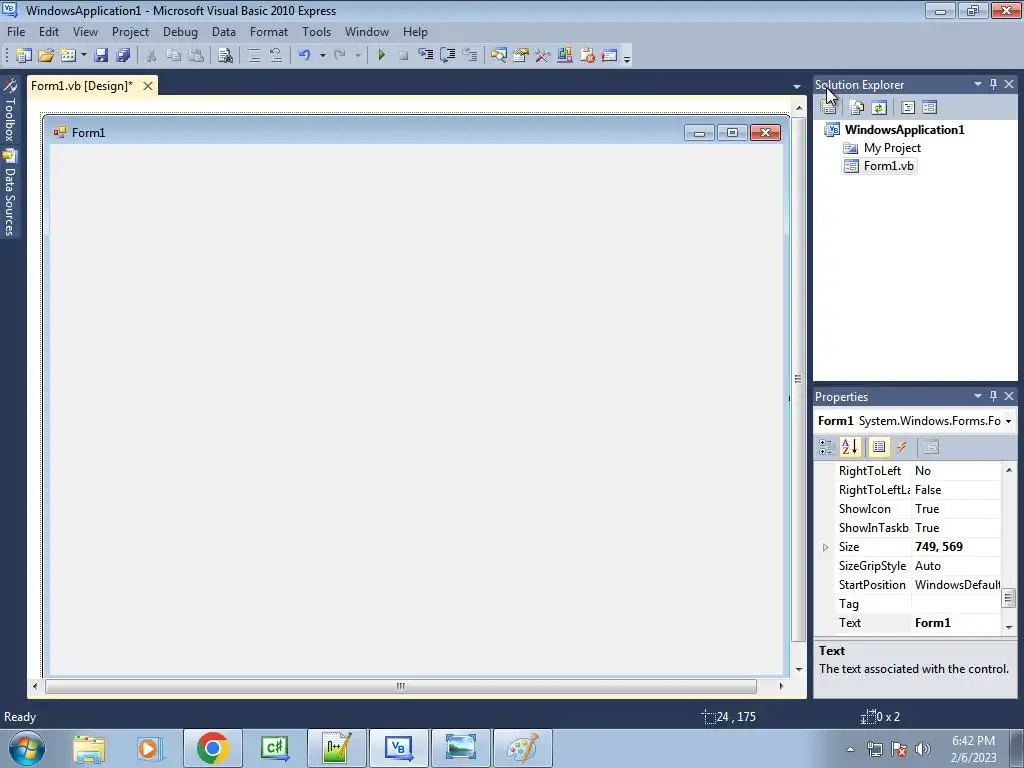This screenshot has width=1024, height=768.
Task: Toggle auto-hide pin on Solution Explorer
Action: pyautogui.click(x=993, y=84)
